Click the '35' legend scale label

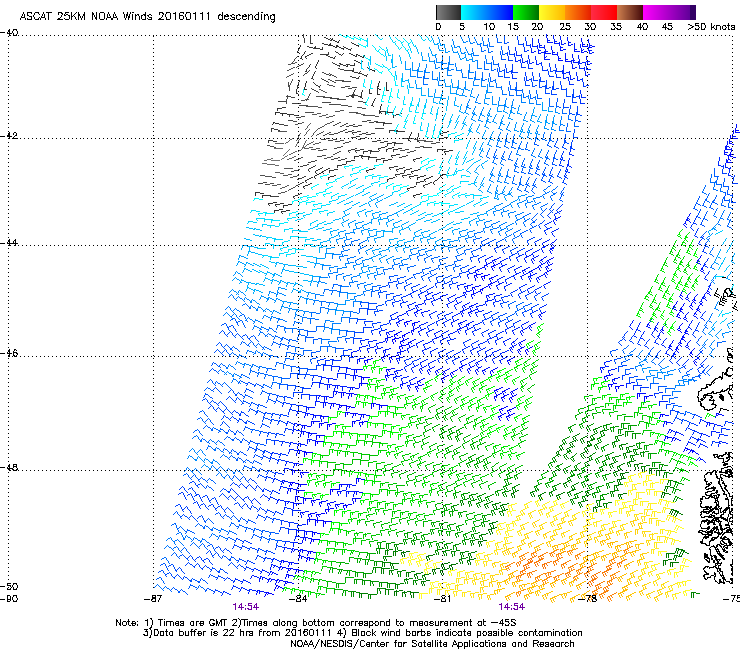point(616,27)
